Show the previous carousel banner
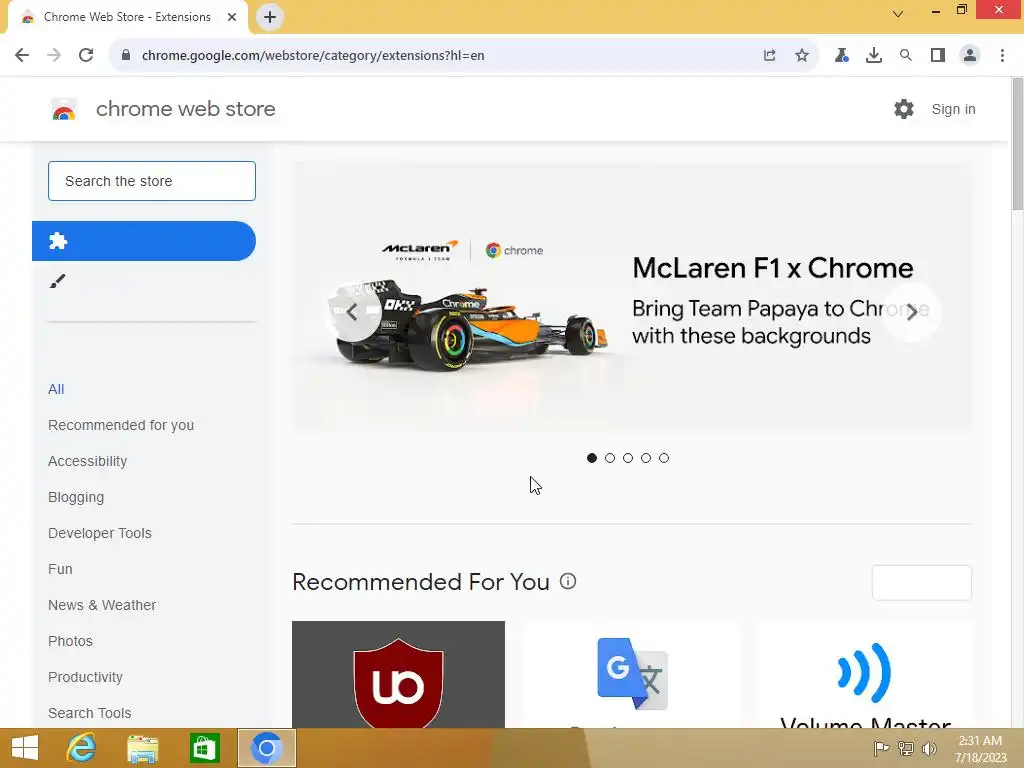The height and width of the screenshot is (768, 1024). tap(352, 312)
